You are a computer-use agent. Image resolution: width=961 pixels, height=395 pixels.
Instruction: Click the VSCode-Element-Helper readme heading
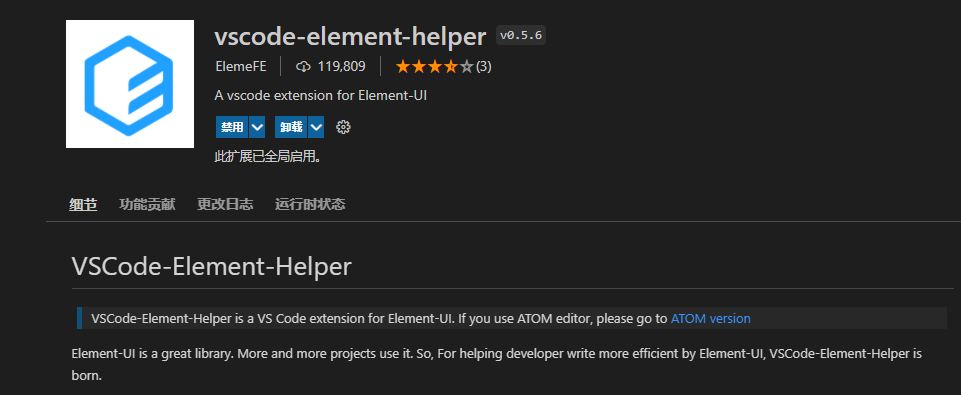pyautogui.click(x=211, y=267)
